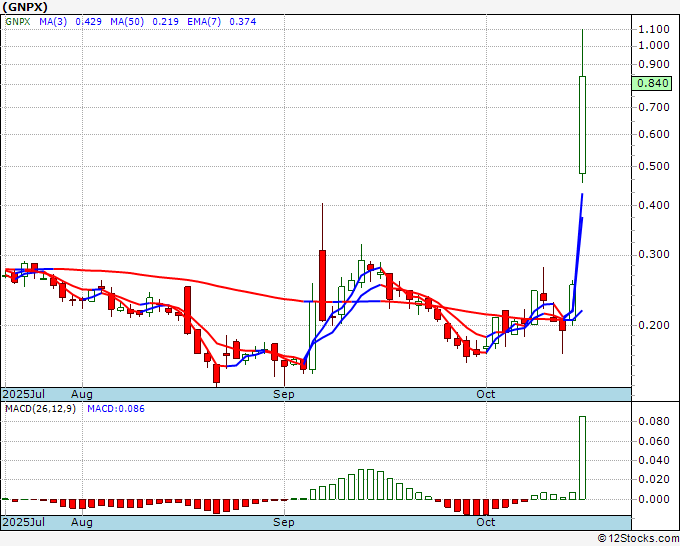Click the 0.300 price axis label
The width and height of the screenshot is (680, 546).
654,254
